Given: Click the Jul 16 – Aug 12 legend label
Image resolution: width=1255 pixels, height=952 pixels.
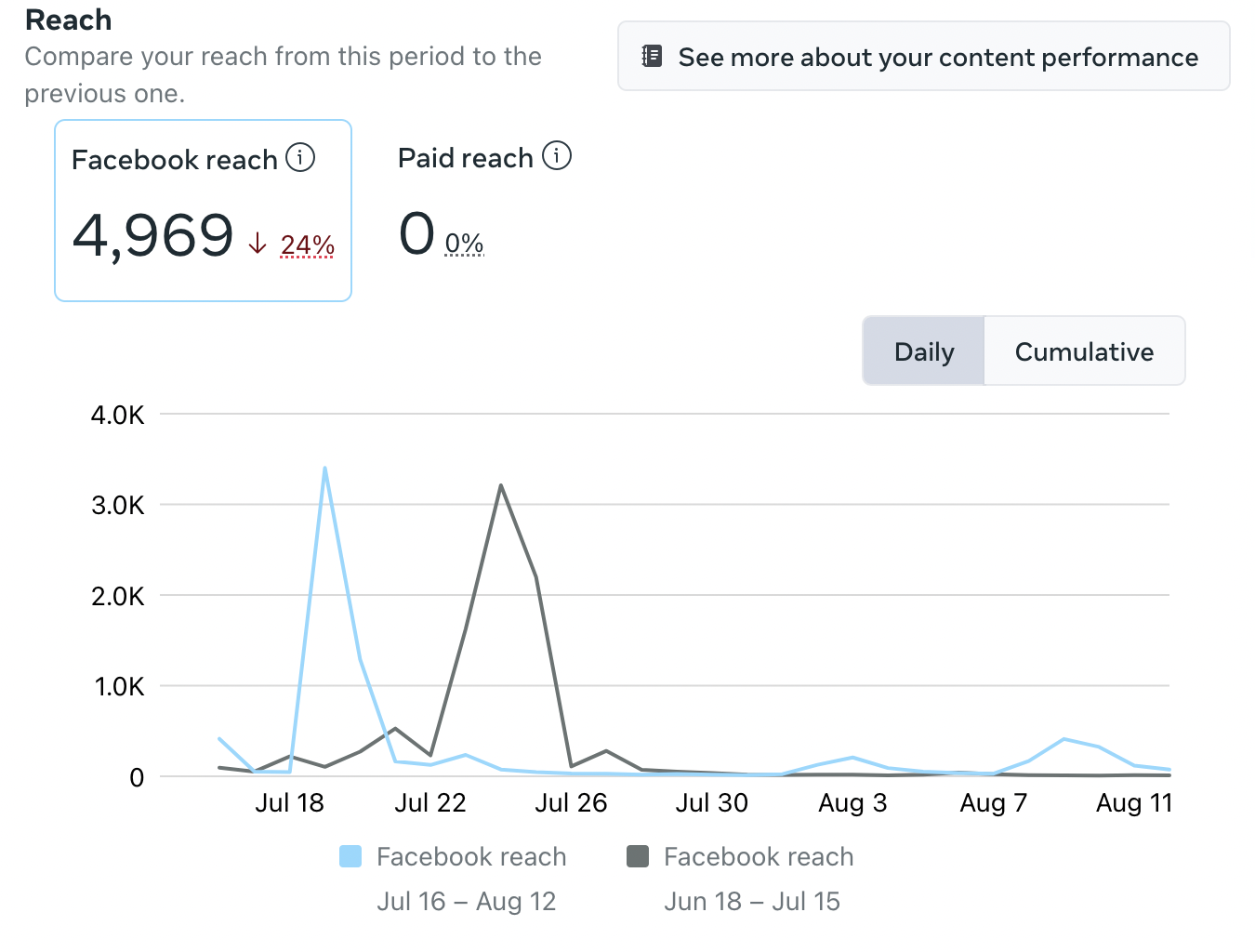Looking at the screenshot, I should tap(467, 901).
